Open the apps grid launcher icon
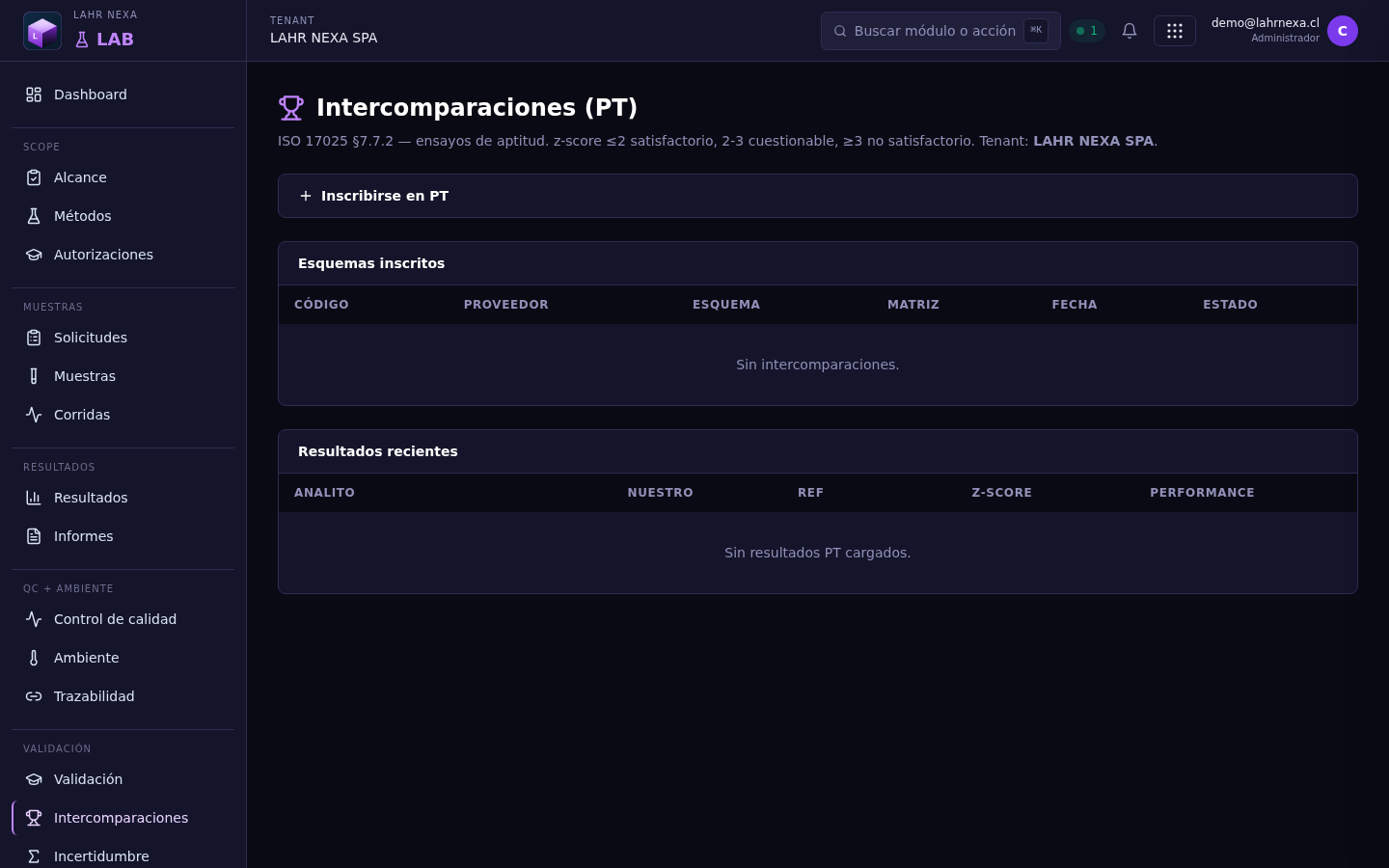 1175,31
